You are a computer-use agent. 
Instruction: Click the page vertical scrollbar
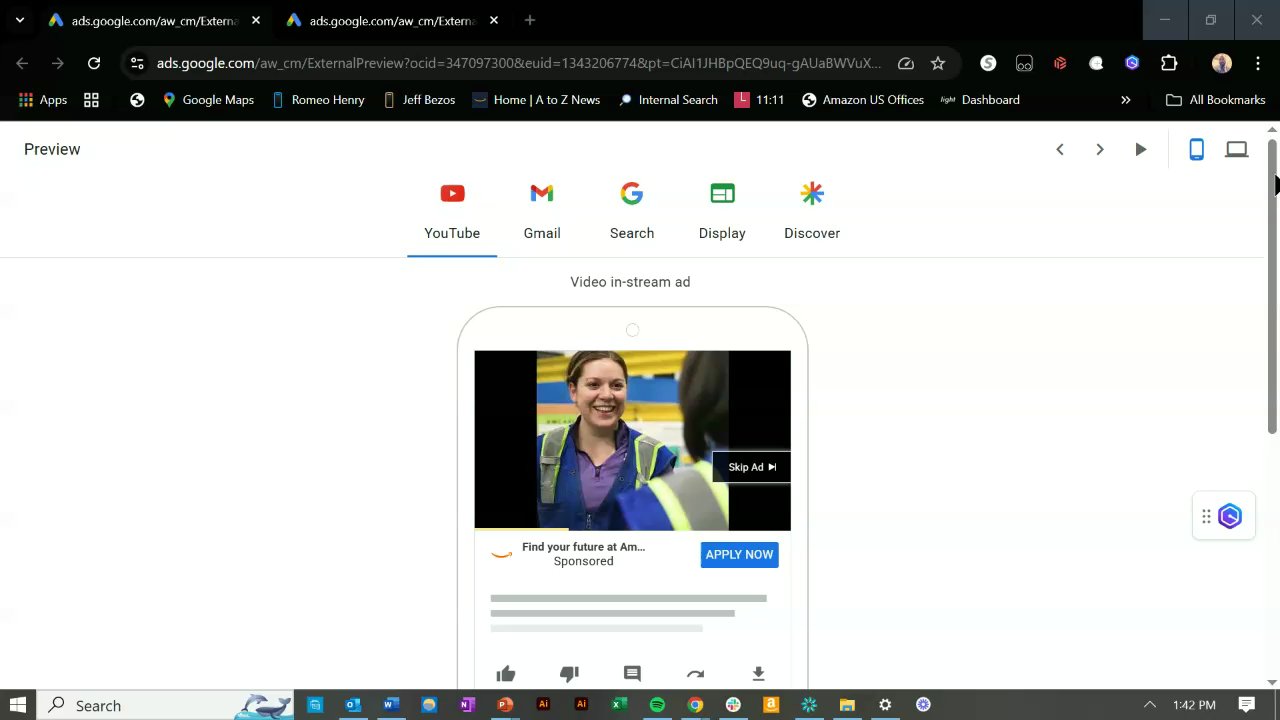[1273, 285]
